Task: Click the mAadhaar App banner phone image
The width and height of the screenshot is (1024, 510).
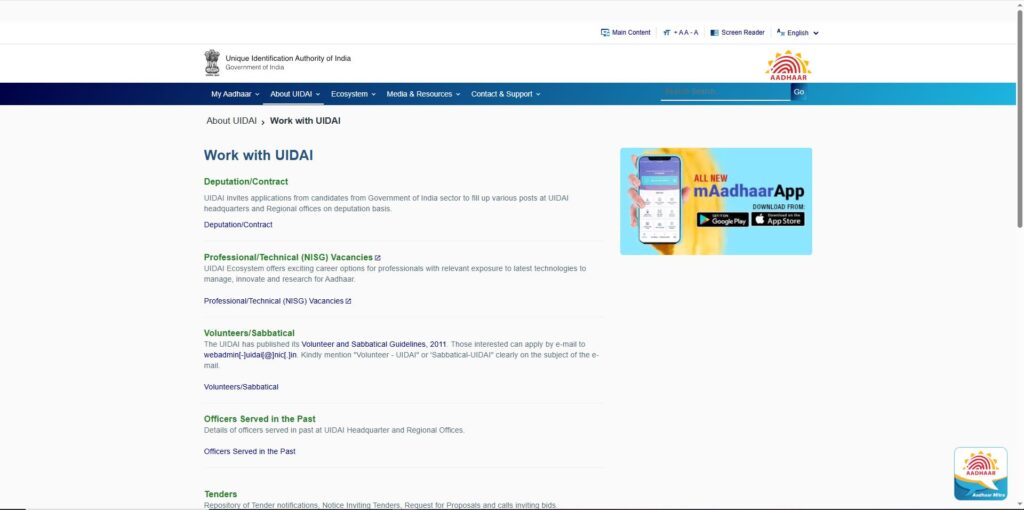Action: coord(659,200)
